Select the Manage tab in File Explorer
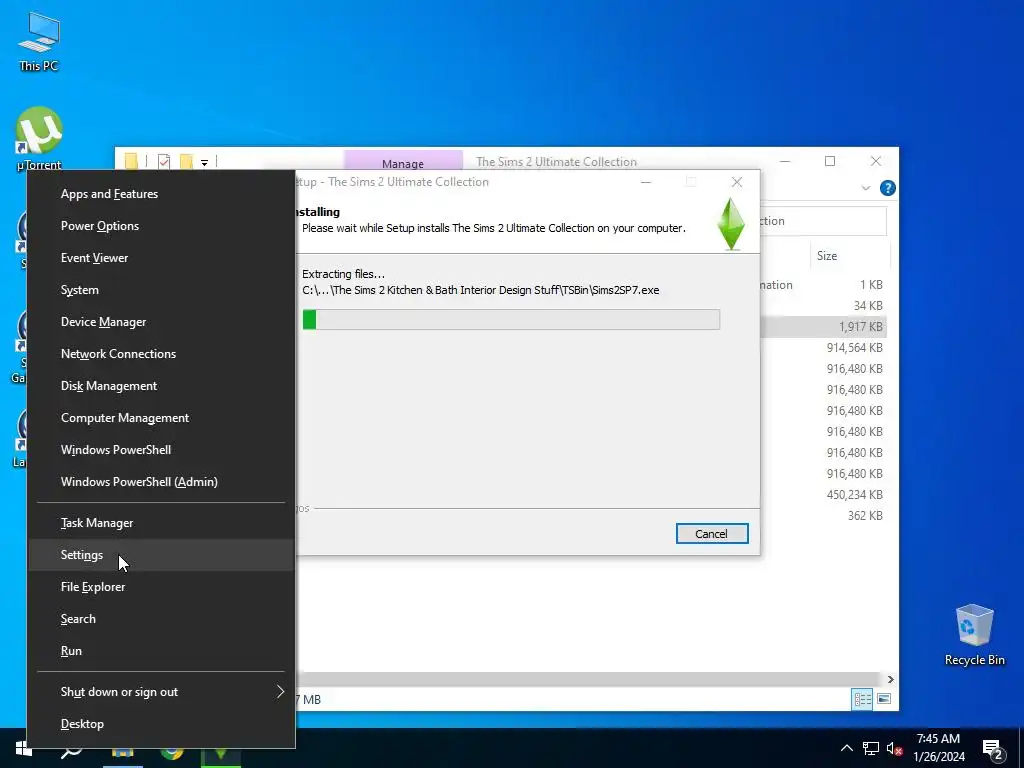 (403, 163)
